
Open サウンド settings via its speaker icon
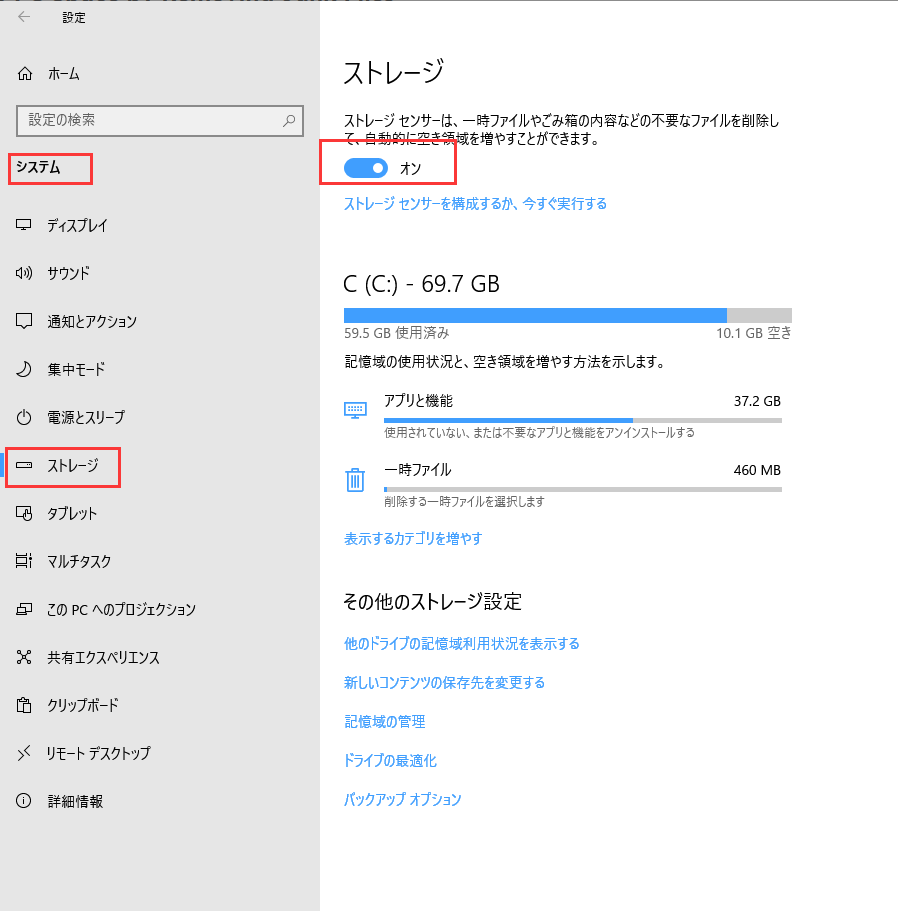pos(24,273)
